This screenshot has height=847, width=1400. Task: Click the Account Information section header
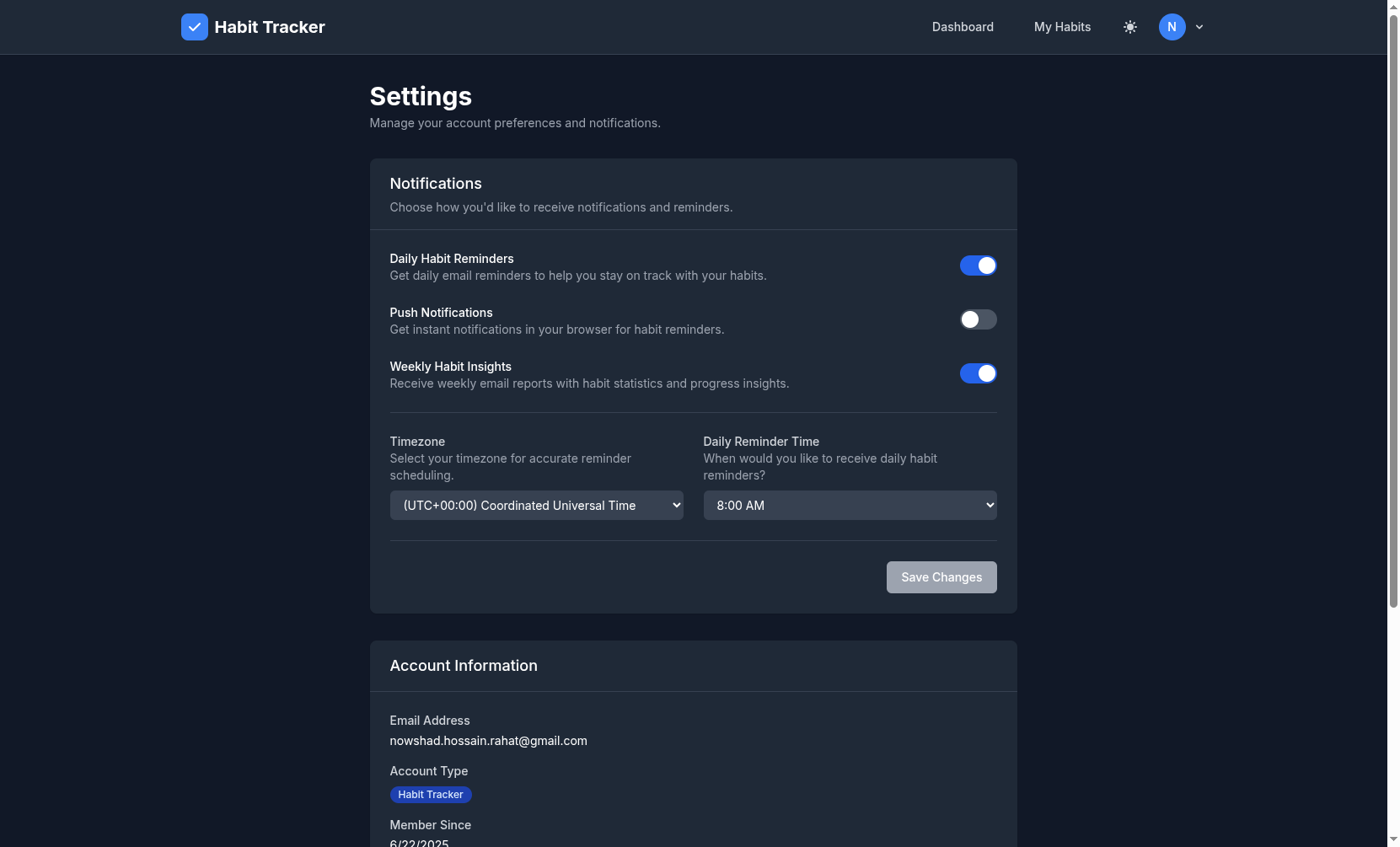[x=464, y=666]
